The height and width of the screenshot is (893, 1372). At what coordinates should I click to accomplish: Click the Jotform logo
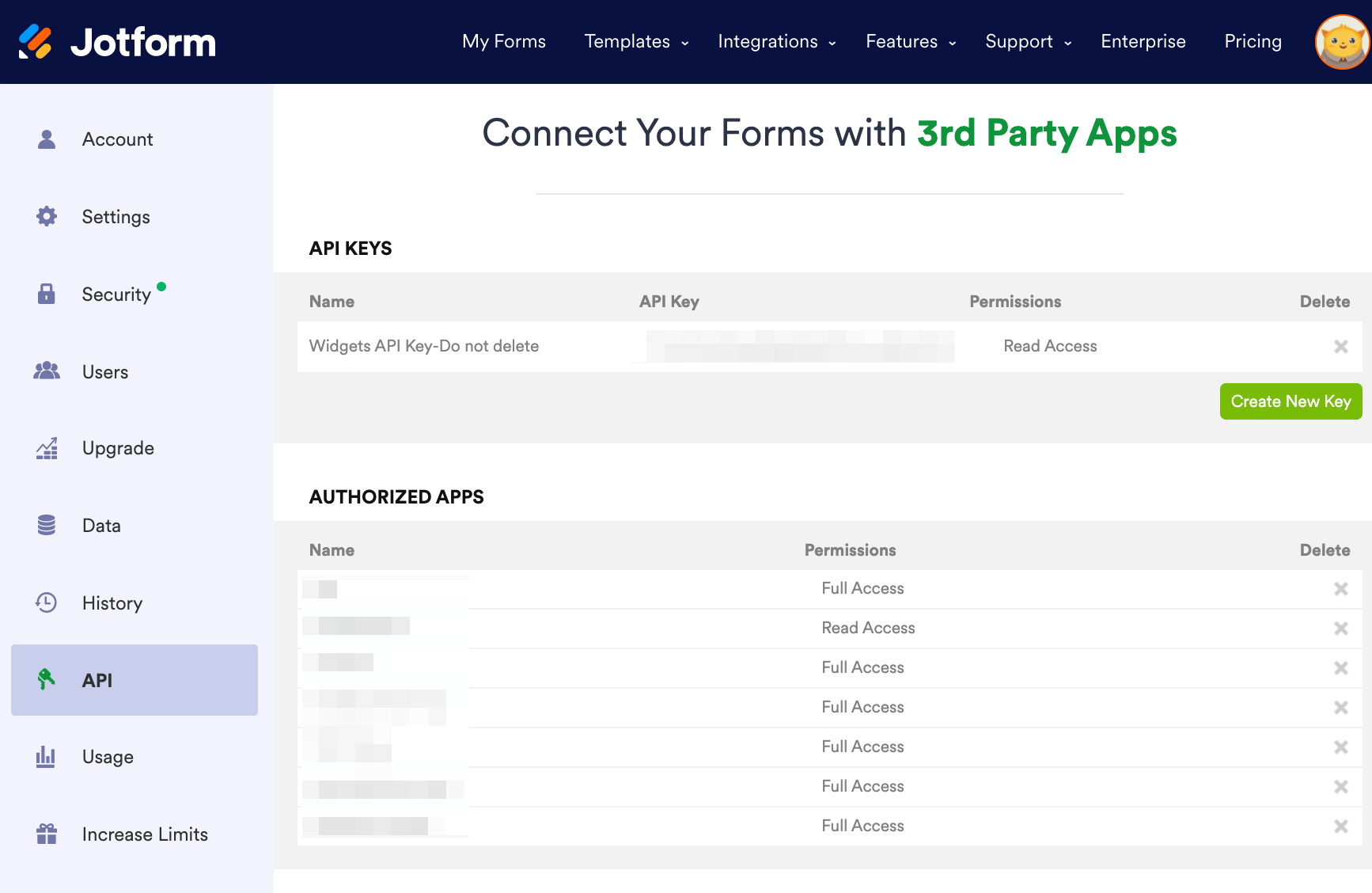tap(117, 42)
